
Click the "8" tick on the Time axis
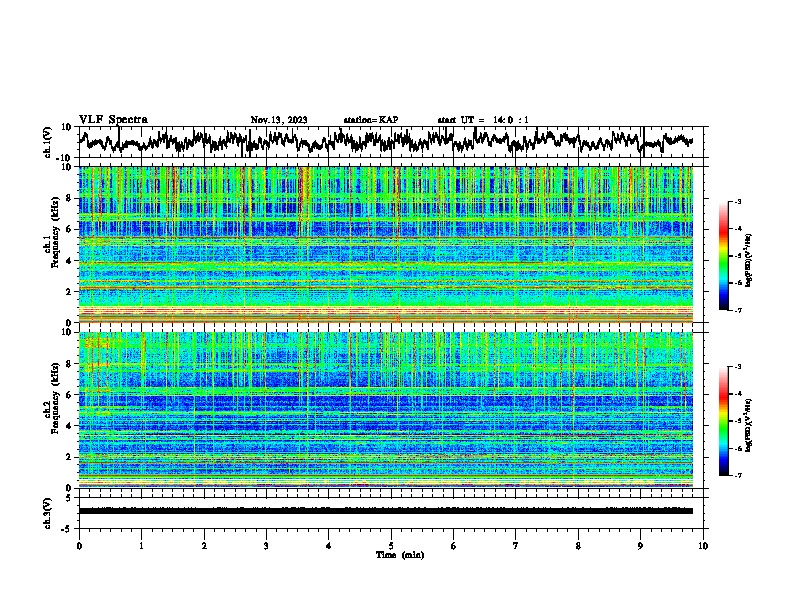[x=578, y=546]
